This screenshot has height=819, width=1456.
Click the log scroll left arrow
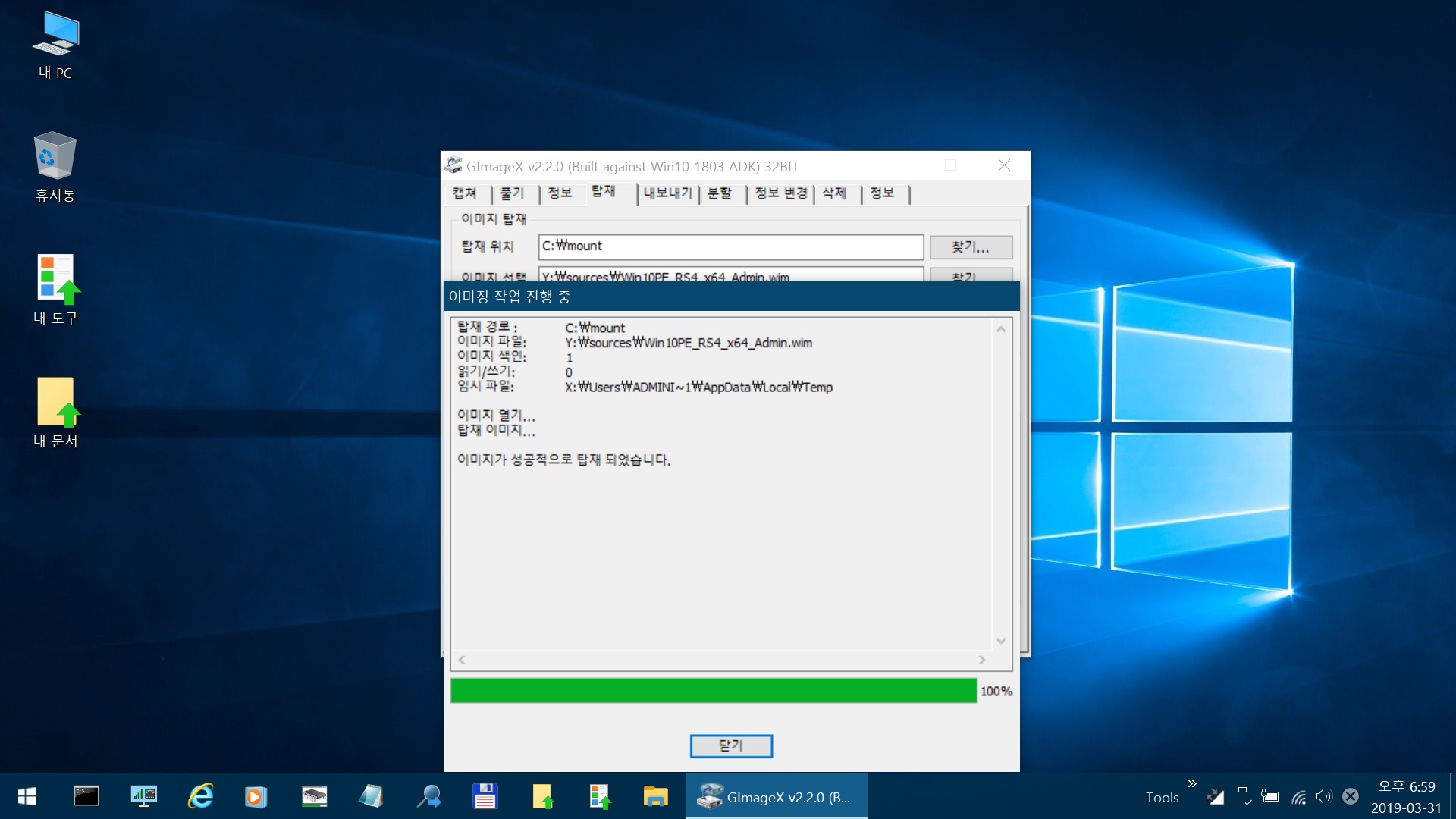[461, 660]
